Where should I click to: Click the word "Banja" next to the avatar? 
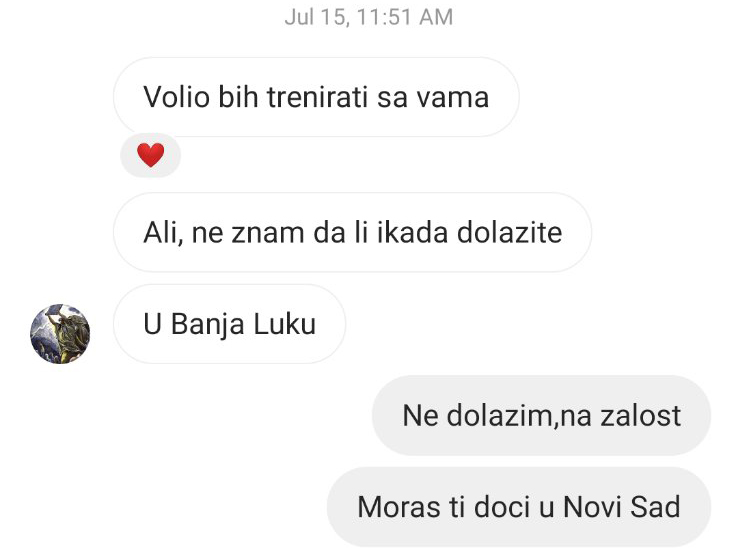pos(208,325)
